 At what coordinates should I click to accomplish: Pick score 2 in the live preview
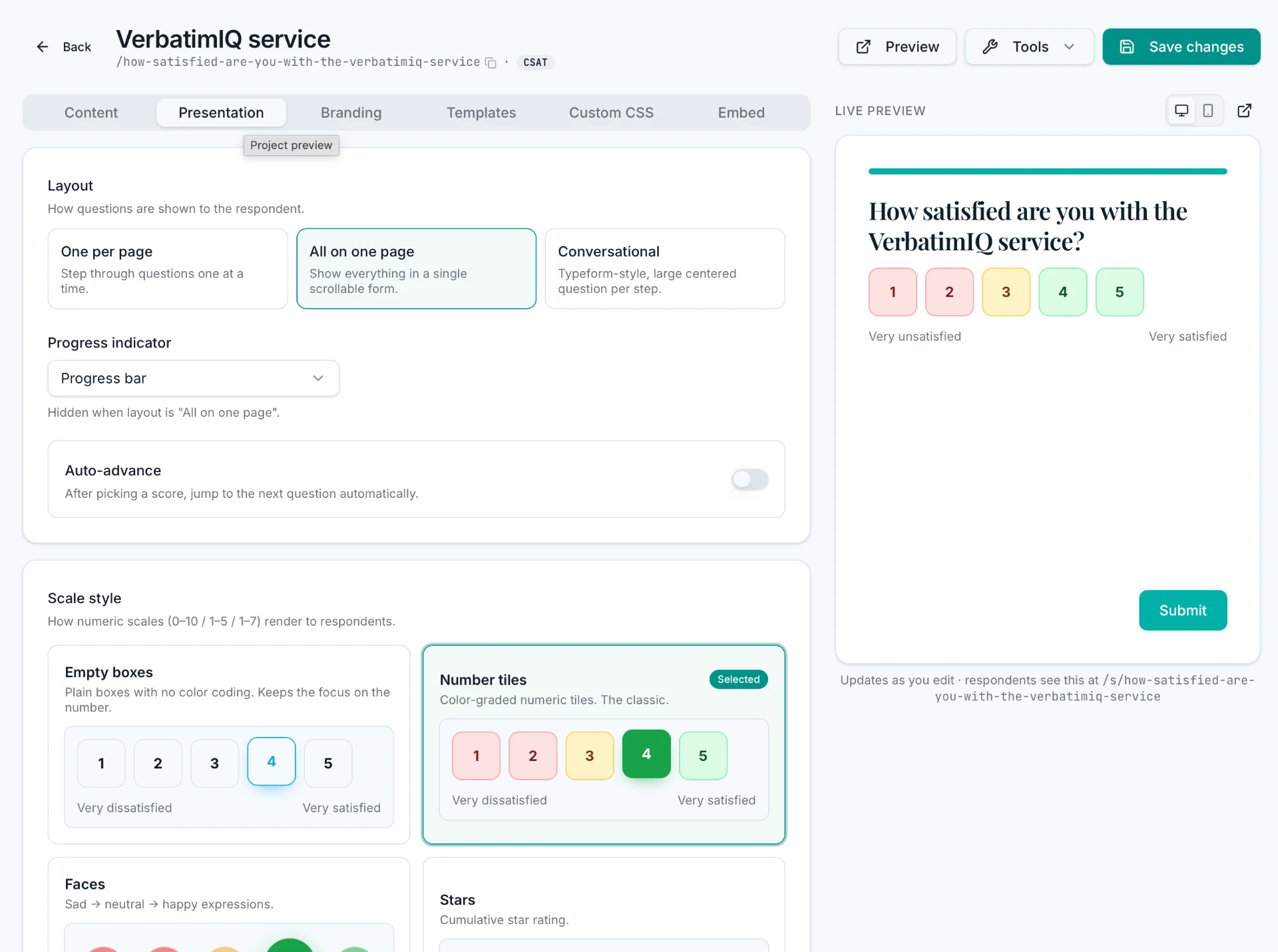(x=949, y=292)
